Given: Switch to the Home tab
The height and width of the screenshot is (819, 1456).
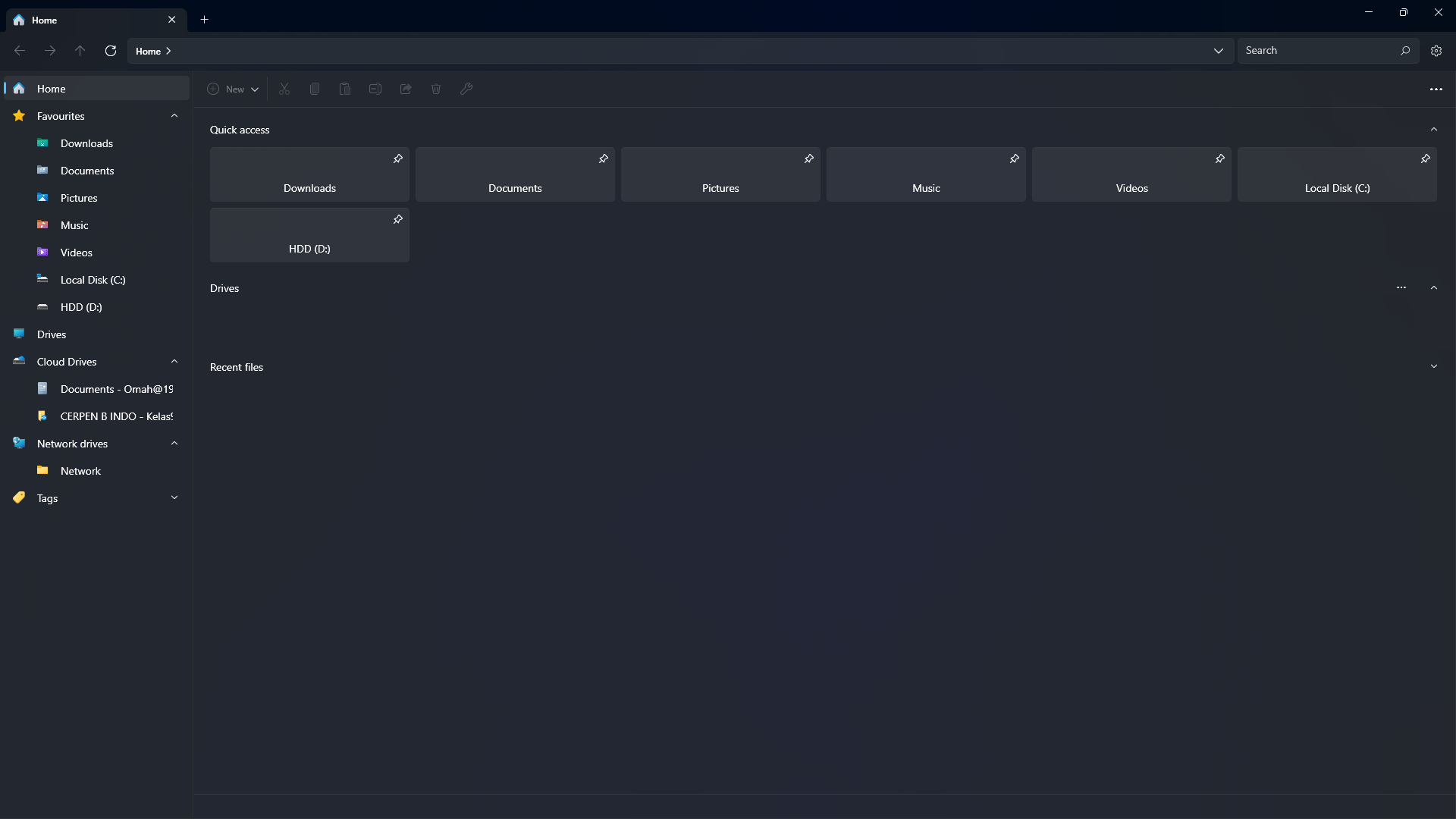Looking at the screenshot, I should (45, 20).
